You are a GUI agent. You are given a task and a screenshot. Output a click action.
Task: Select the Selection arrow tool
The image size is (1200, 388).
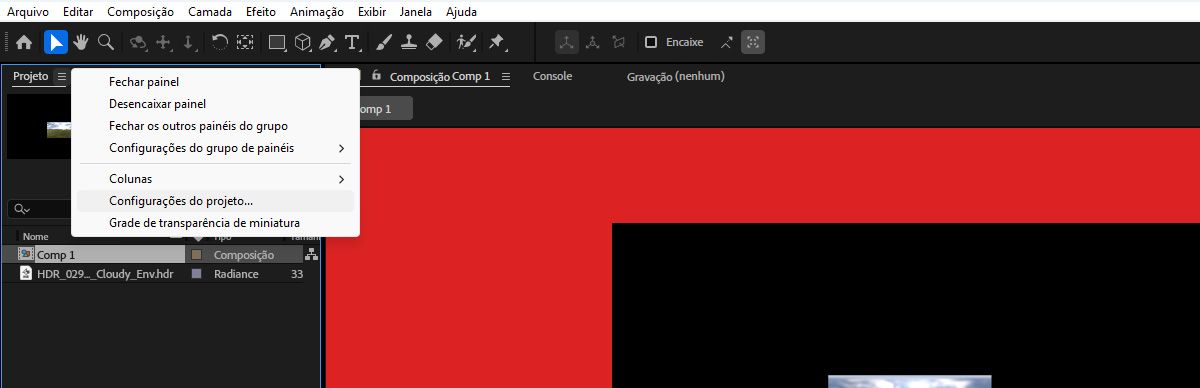click(x=56, y=43)
